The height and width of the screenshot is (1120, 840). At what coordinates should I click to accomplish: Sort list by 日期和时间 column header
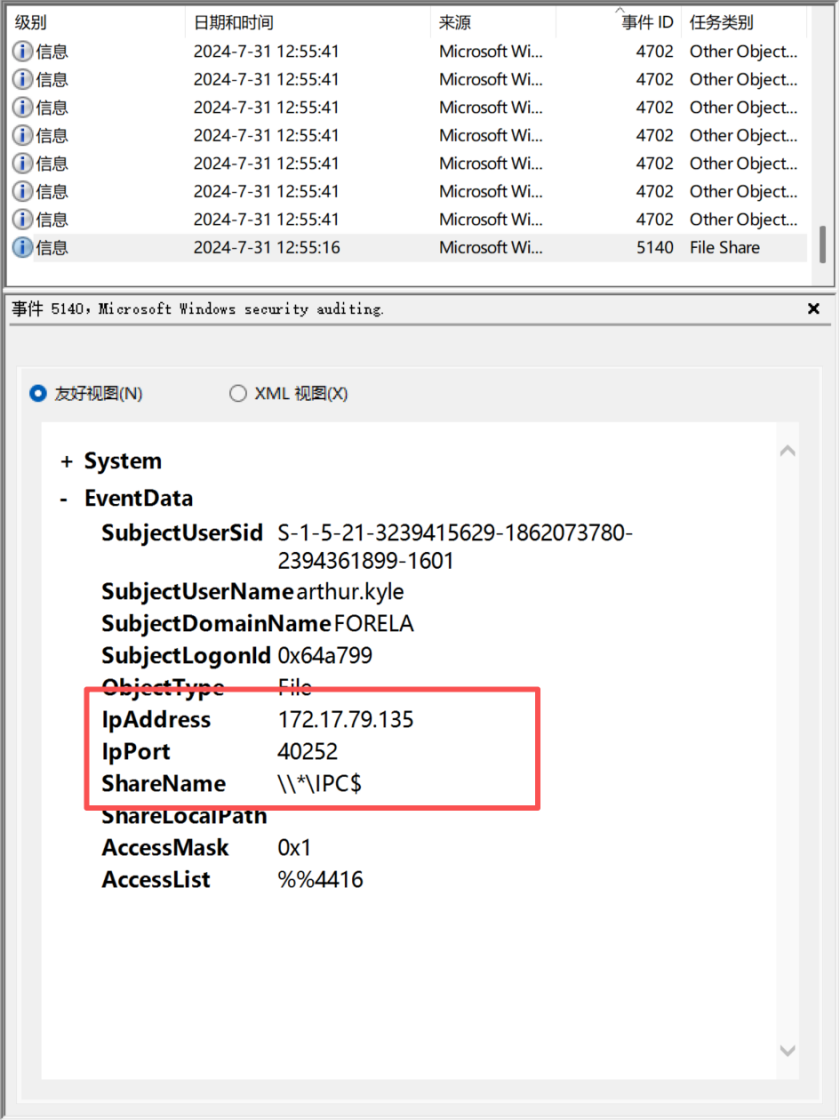(233, 22)
